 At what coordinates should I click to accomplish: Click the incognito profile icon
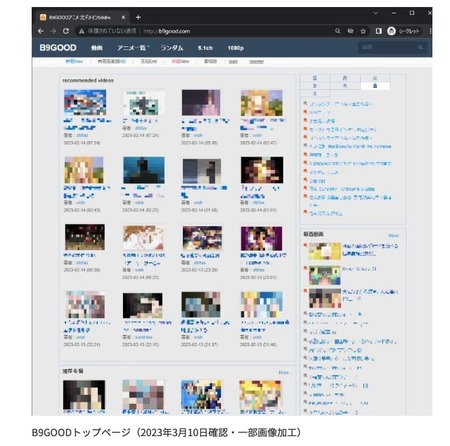392,31
